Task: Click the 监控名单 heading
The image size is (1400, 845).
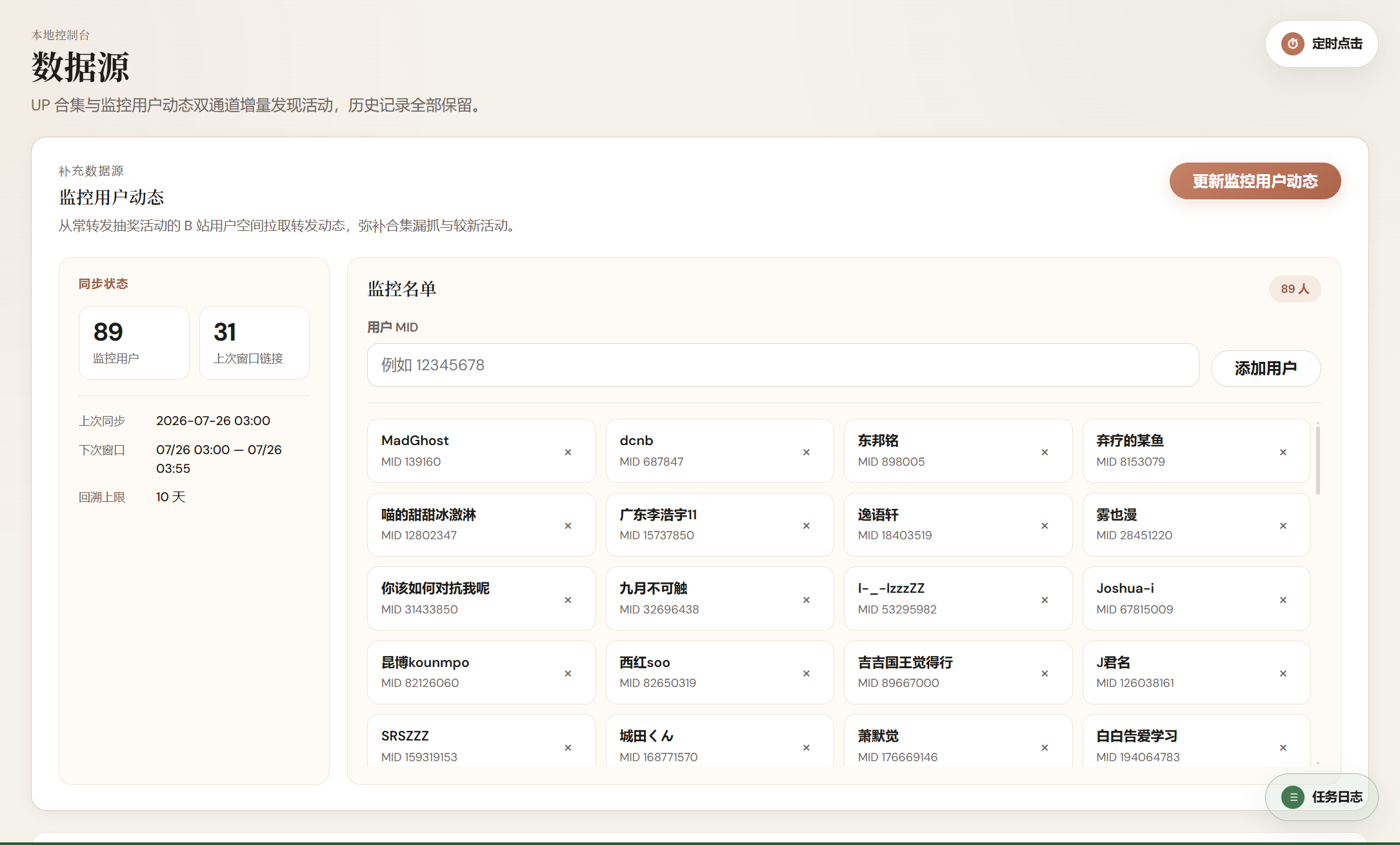Action: pyautogui.click(x=402, y=289)
